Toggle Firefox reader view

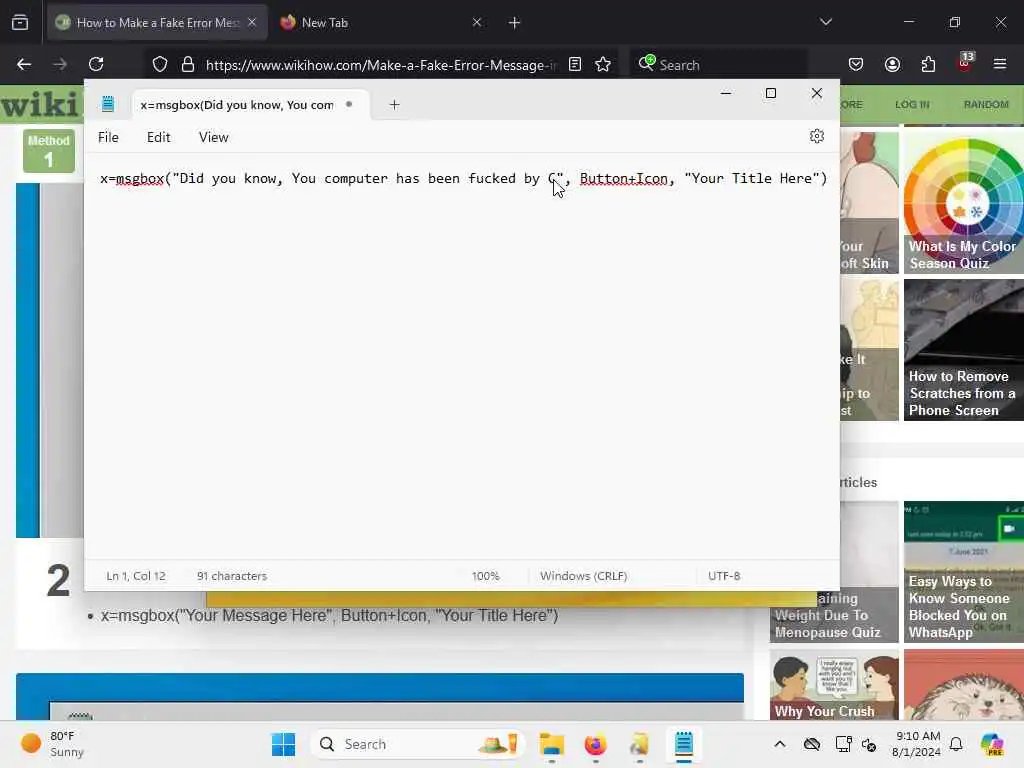[575, 64]
